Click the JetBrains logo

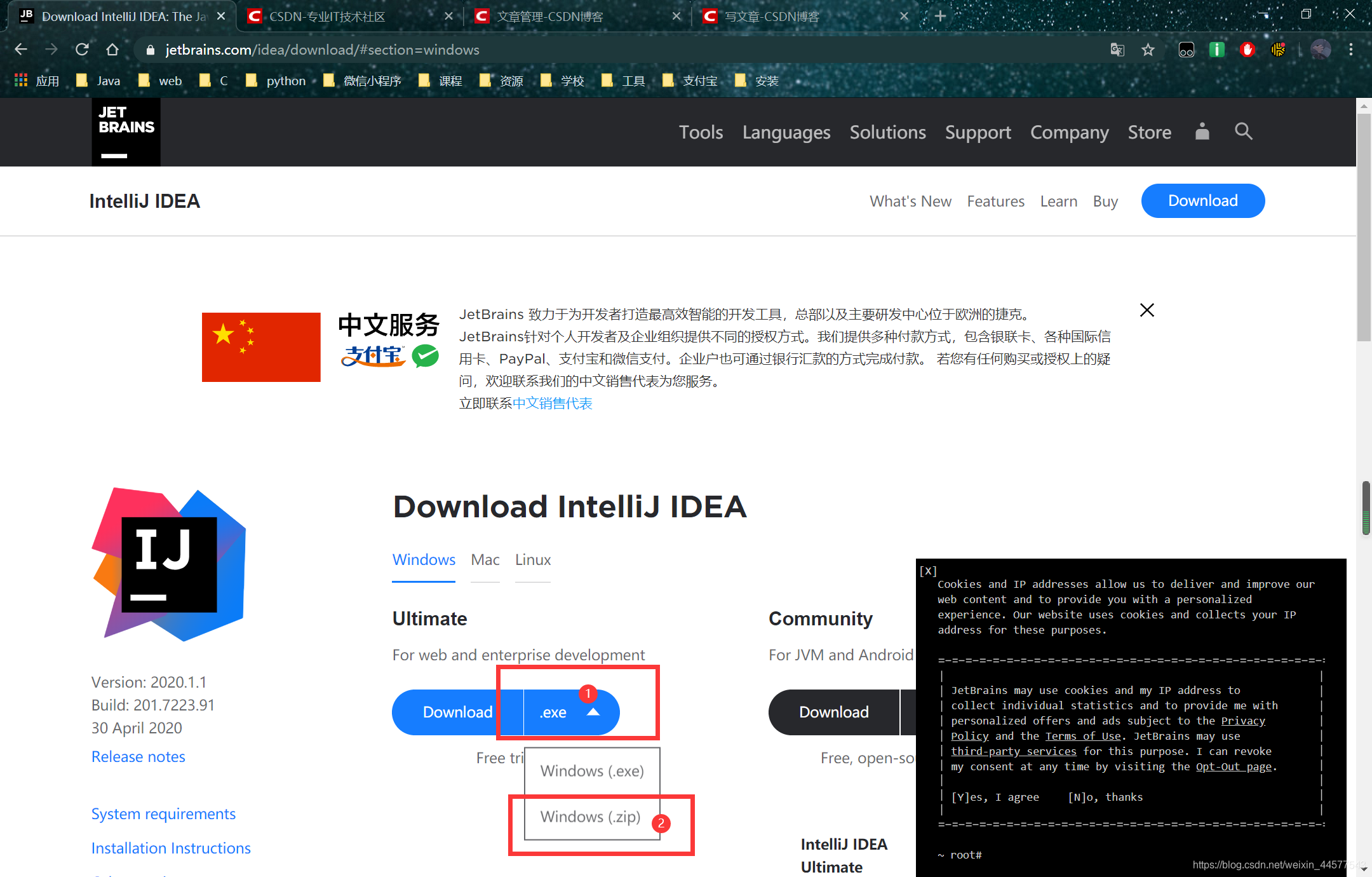click(125, 132)
